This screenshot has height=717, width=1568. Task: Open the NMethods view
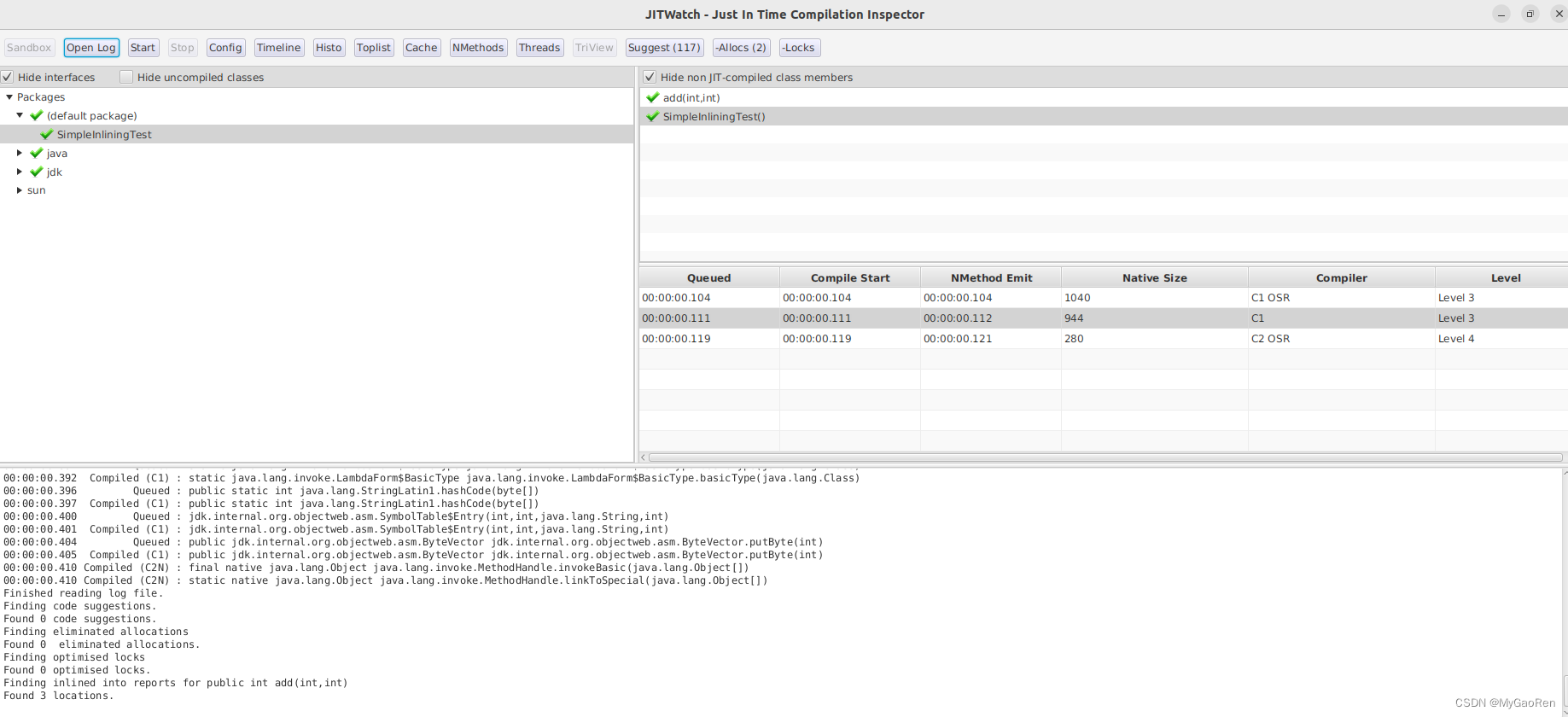click(478, 48)
